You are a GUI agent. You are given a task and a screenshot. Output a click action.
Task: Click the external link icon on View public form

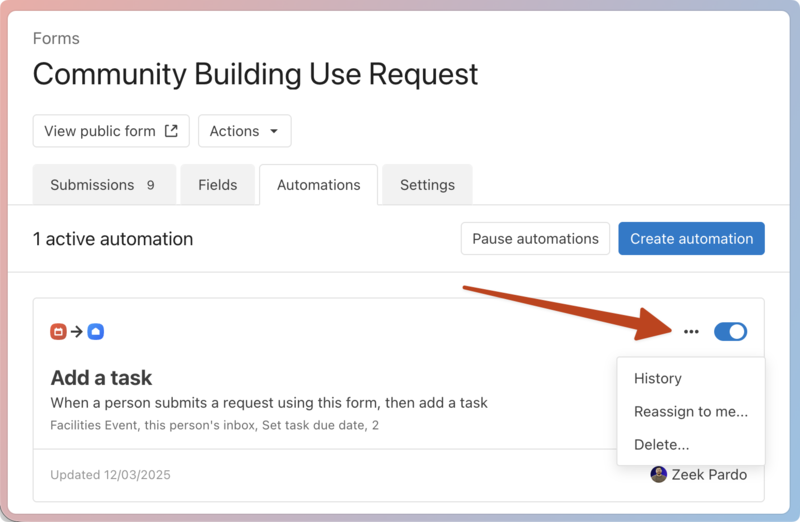click(171, 131)
